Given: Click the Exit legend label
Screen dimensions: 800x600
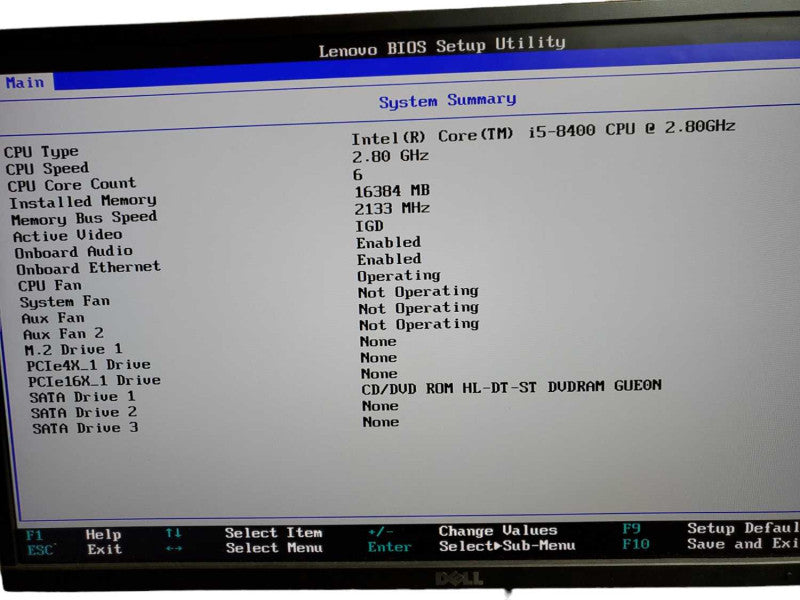Looking at the screenshot, I should click(x=105, y=549).
